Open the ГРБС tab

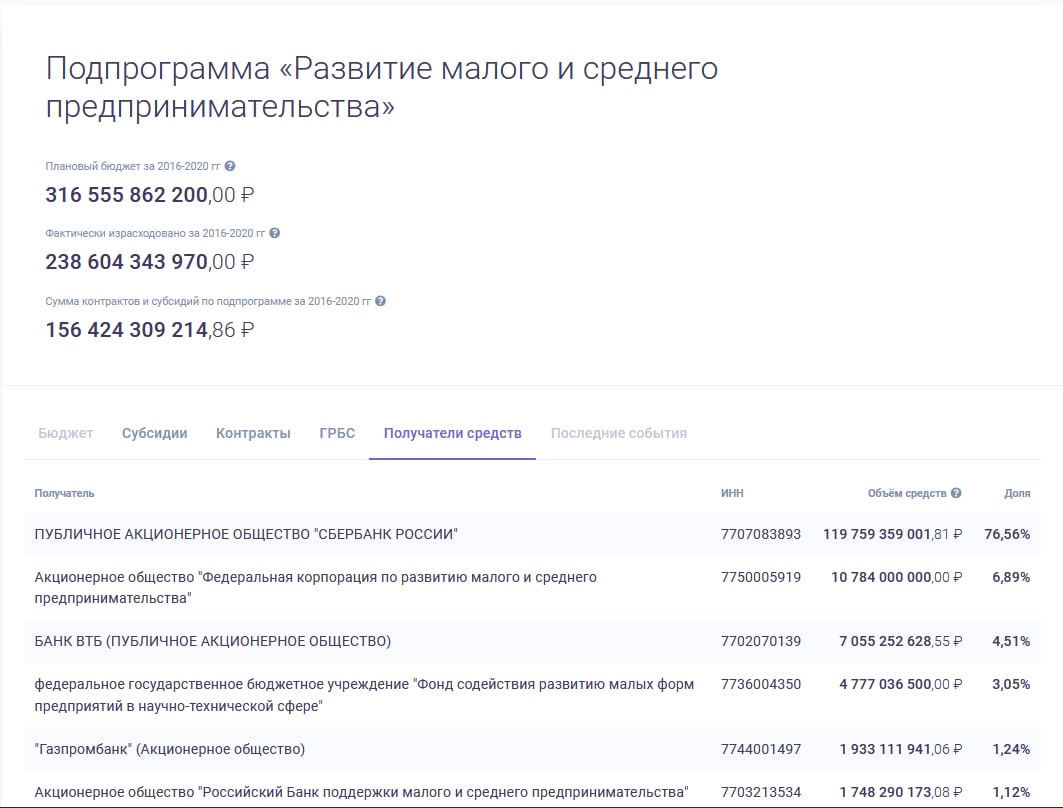(x=337, y=433)
